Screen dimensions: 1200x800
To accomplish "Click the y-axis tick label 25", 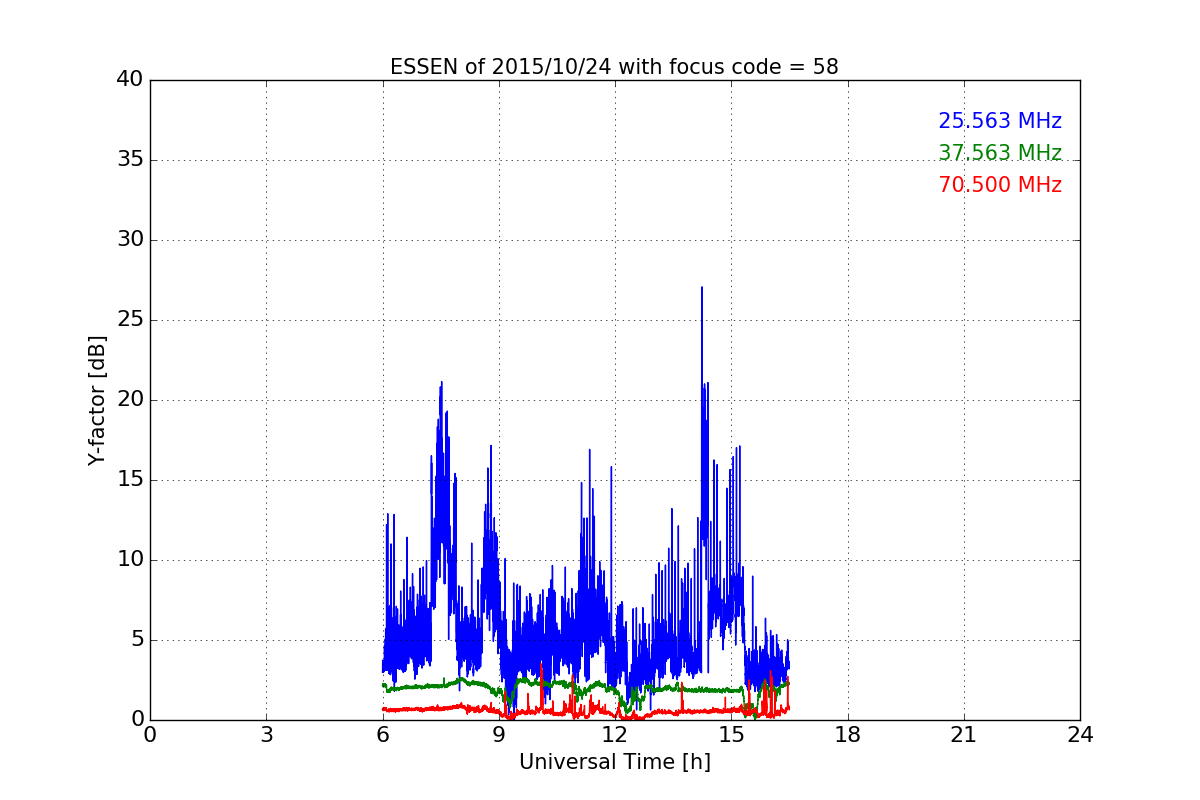I will 130,320.
